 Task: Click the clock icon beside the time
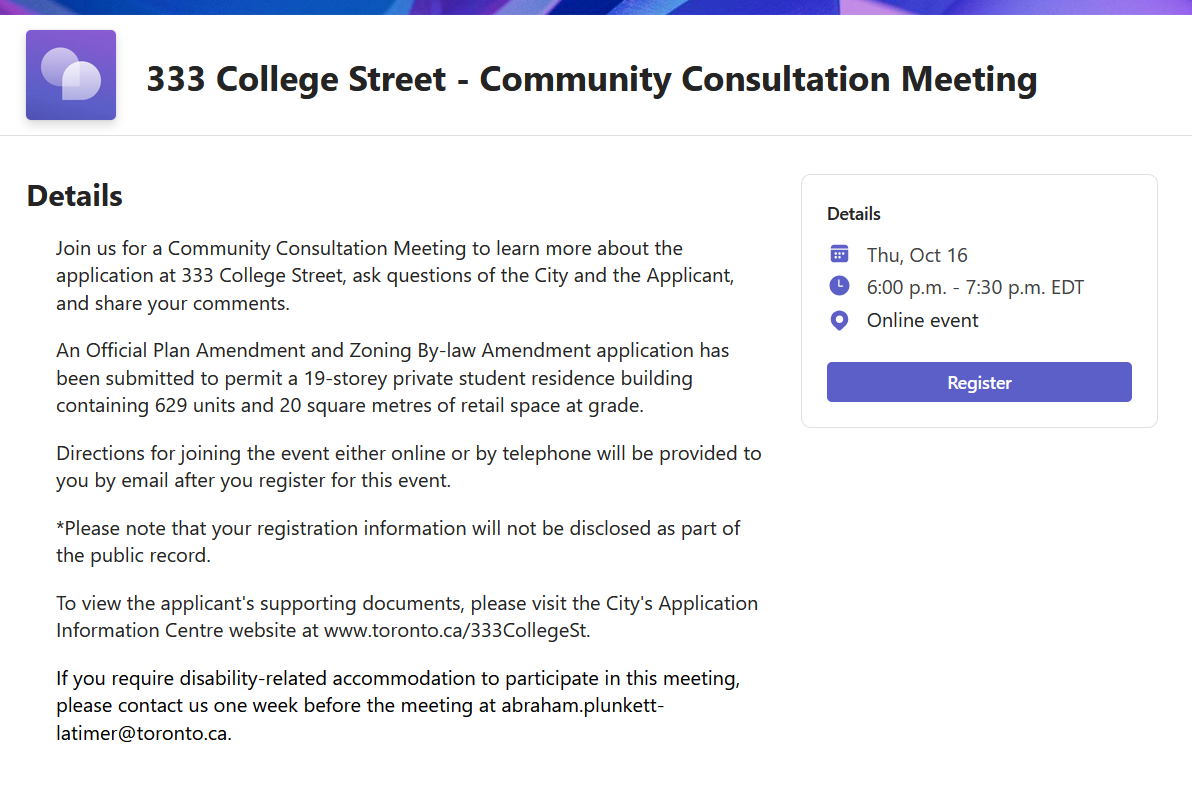pyautogui.click(x=839, y=287)
